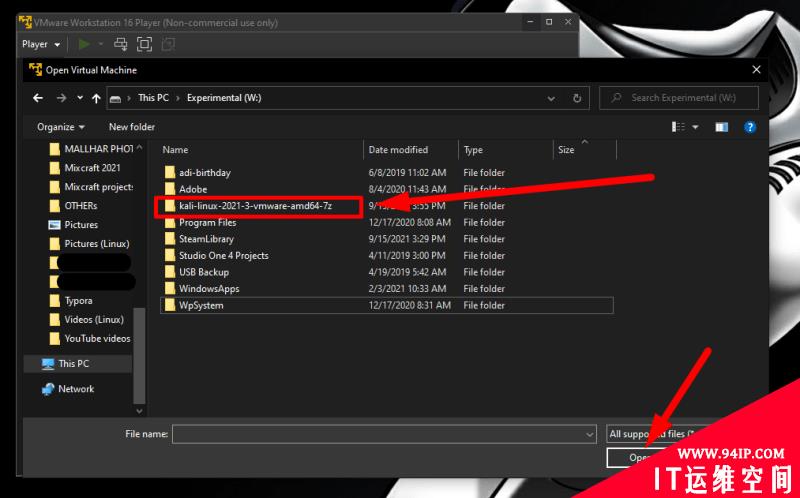The height and width of the screenshot is (498, 800).
Task: Select the SteamLibrary folder
Action: point(206,239)
